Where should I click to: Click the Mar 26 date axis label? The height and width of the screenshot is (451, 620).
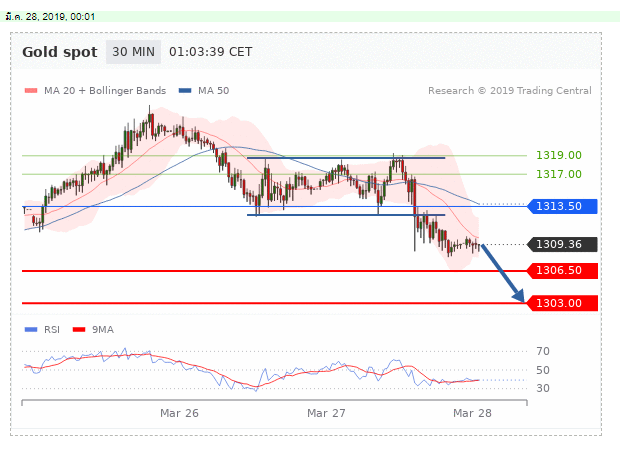[179, 413]
